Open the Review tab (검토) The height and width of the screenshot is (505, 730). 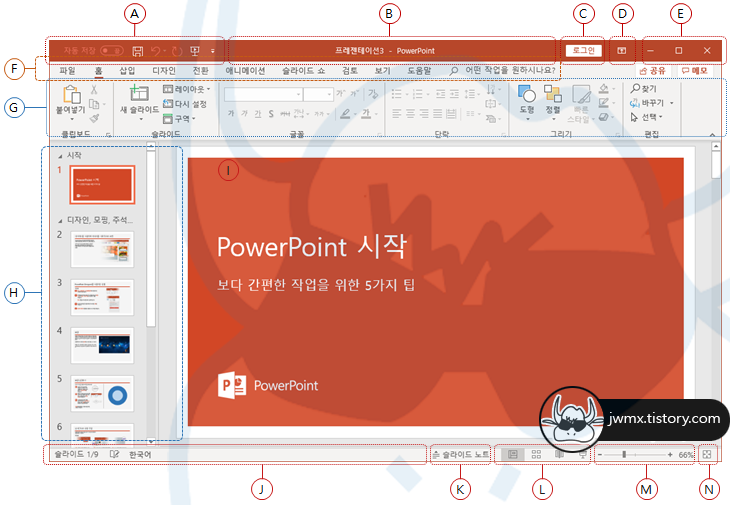click(350, 70)
